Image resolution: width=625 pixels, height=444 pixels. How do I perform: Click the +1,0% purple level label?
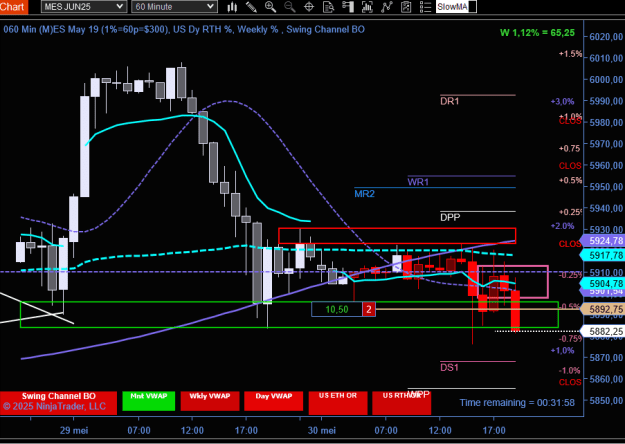click(x=562, y=350)
